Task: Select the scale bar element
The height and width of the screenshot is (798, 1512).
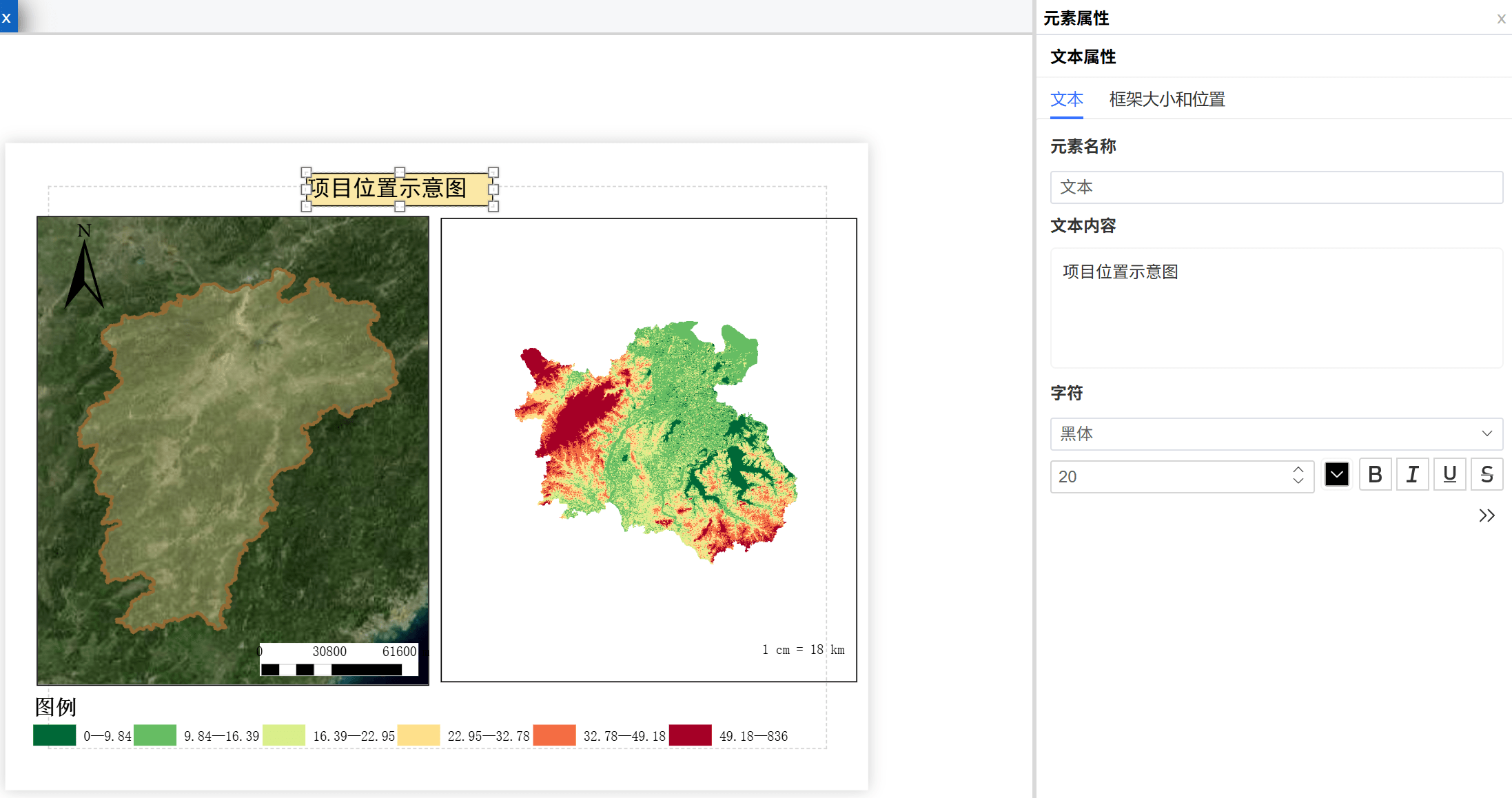Action: click(x=338, y=660)
